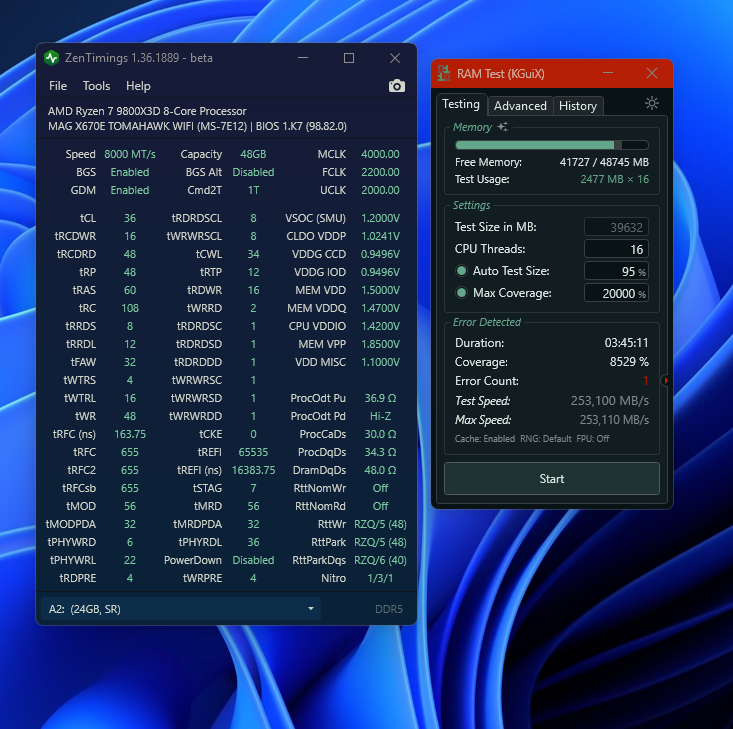Click the RAM Test app logo icon
Viewport: 733px width, 729px height.
point(444,73)
